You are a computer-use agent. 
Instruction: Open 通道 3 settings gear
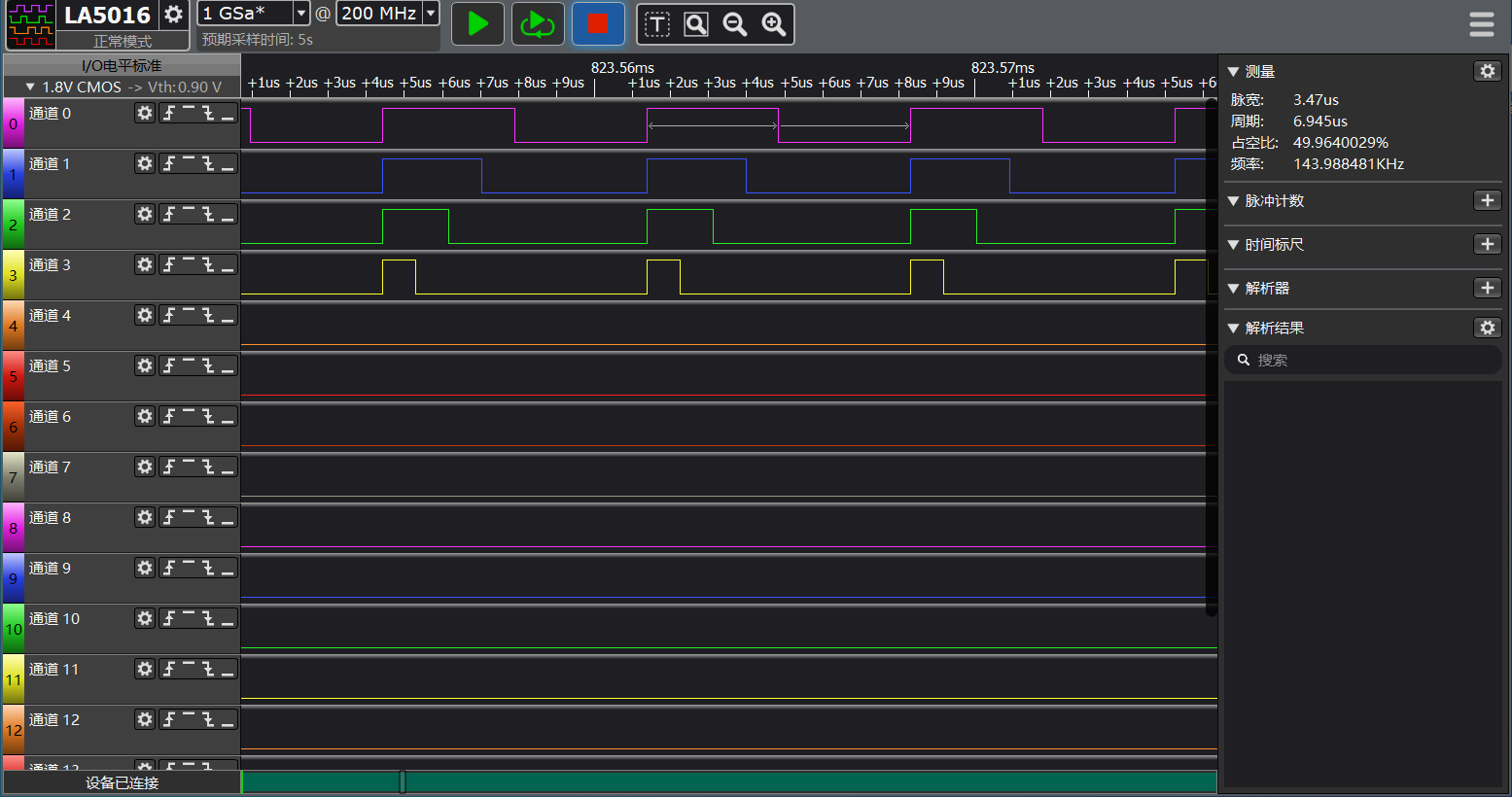145,264
